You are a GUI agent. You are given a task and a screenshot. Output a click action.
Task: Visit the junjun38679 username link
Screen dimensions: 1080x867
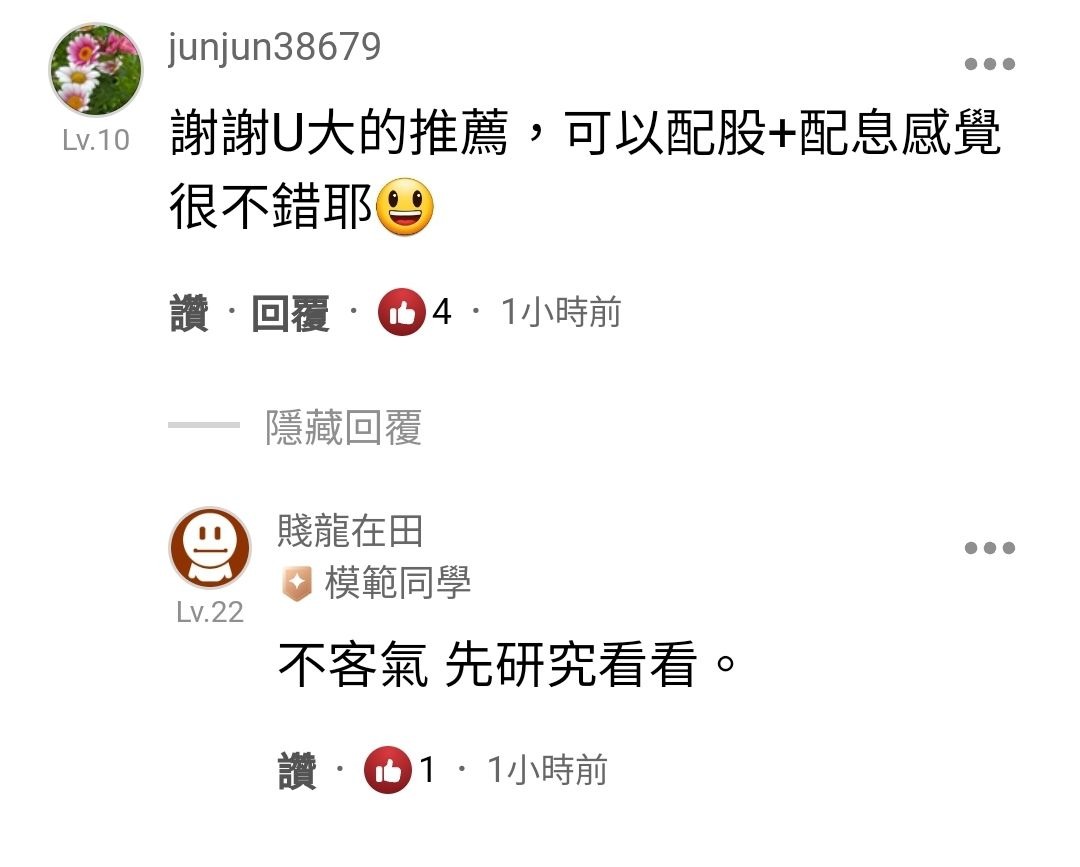pos(274,47)
